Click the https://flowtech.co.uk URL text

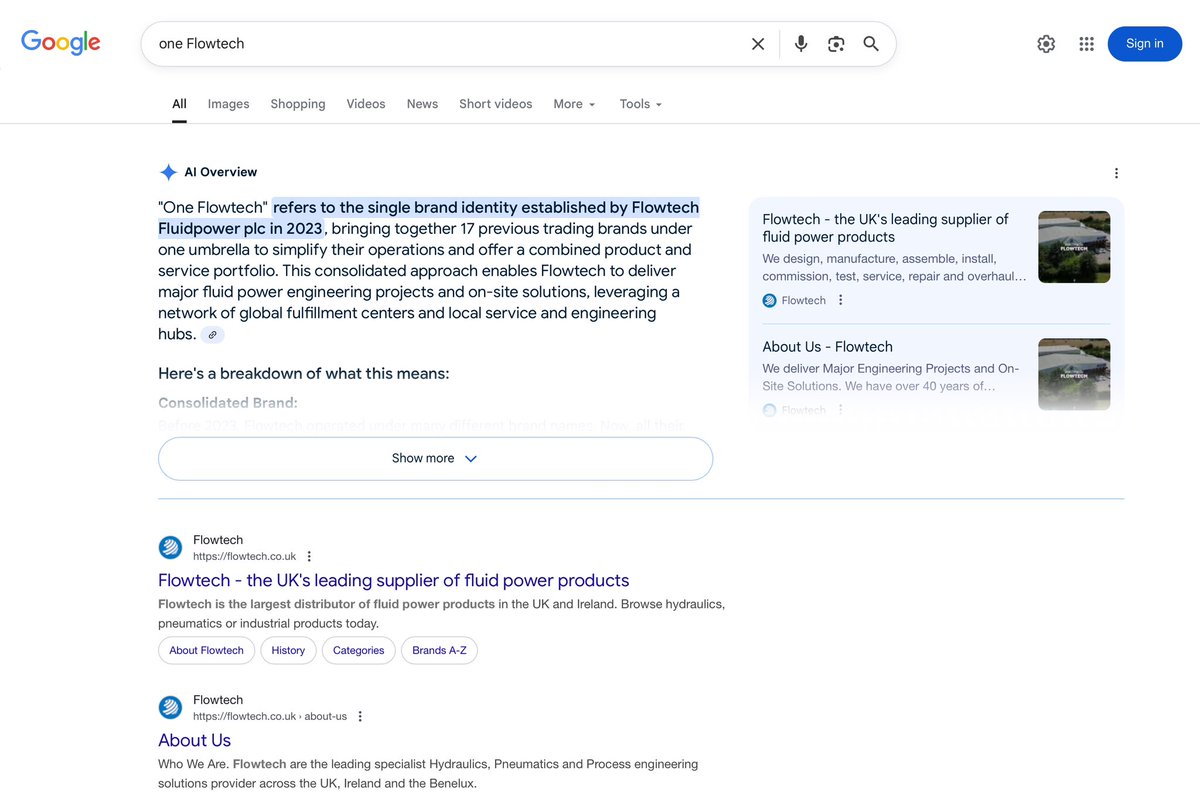244,557
